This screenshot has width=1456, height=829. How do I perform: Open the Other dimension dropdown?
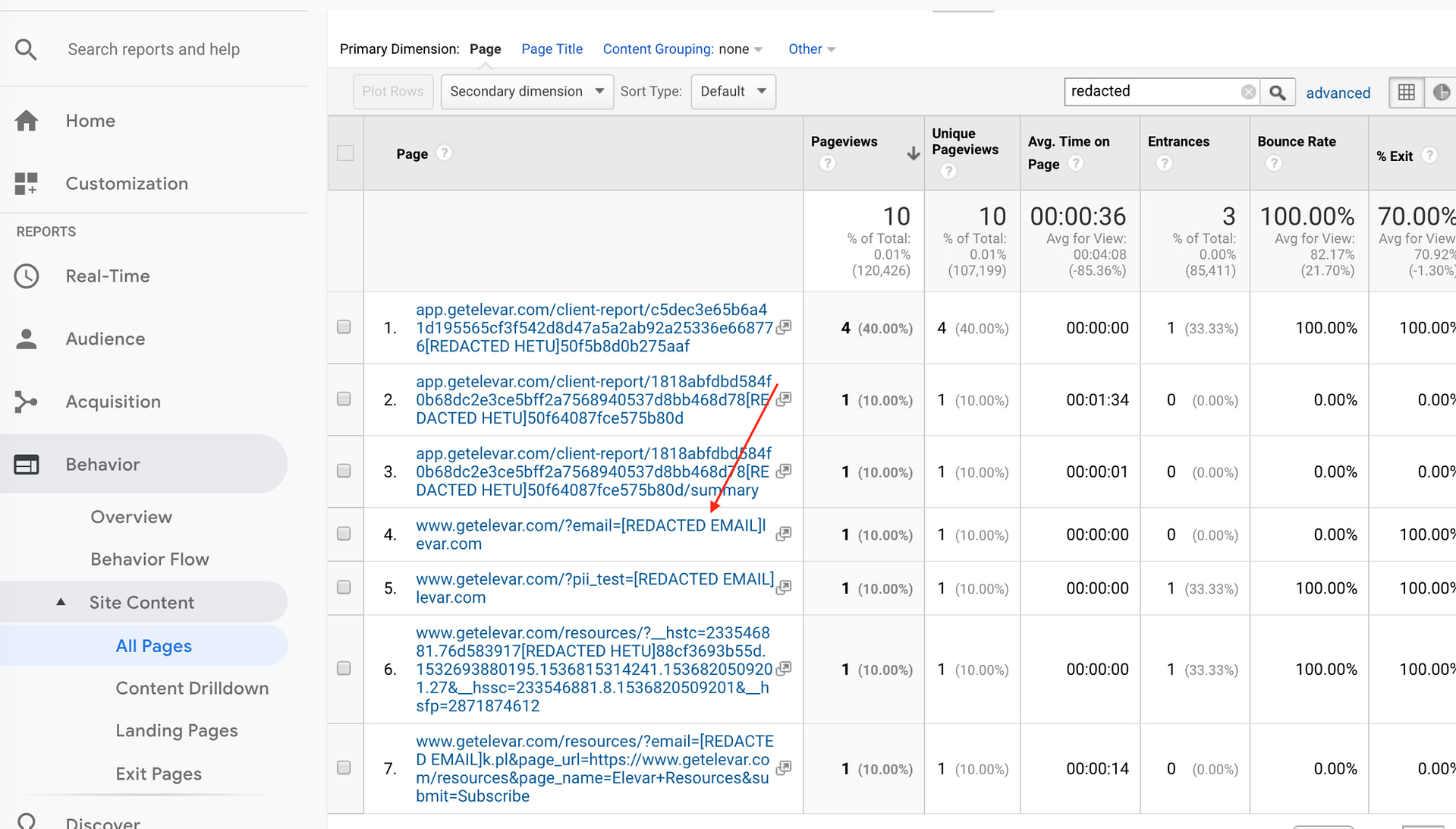pyautogui.click(x=811, y=49)
